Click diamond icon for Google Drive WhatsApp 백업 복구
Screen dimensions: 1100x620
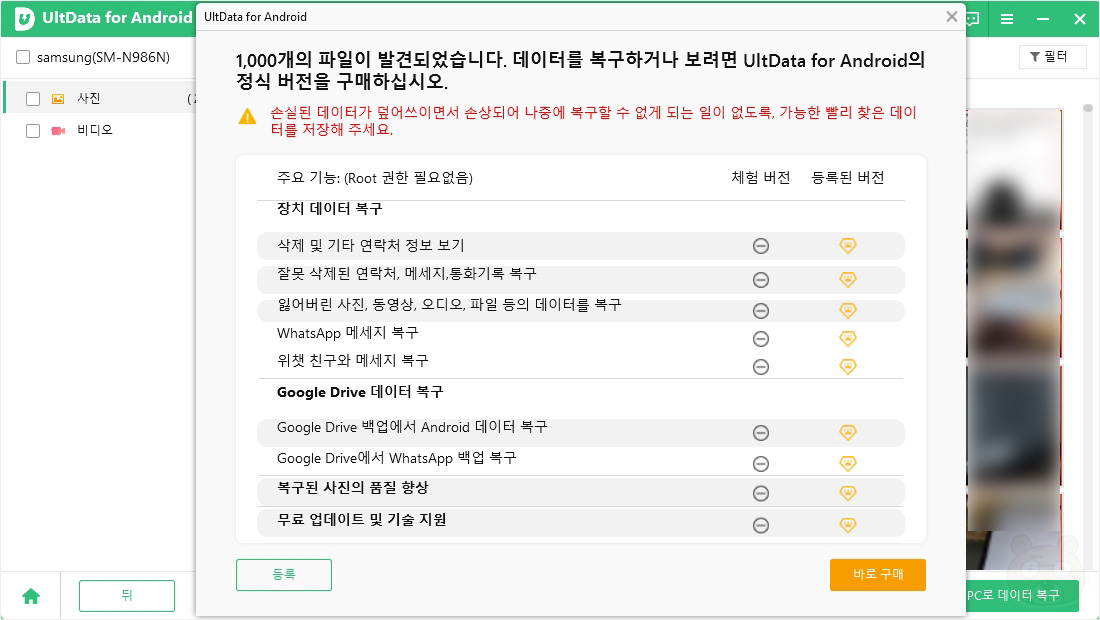coord(847,463)
